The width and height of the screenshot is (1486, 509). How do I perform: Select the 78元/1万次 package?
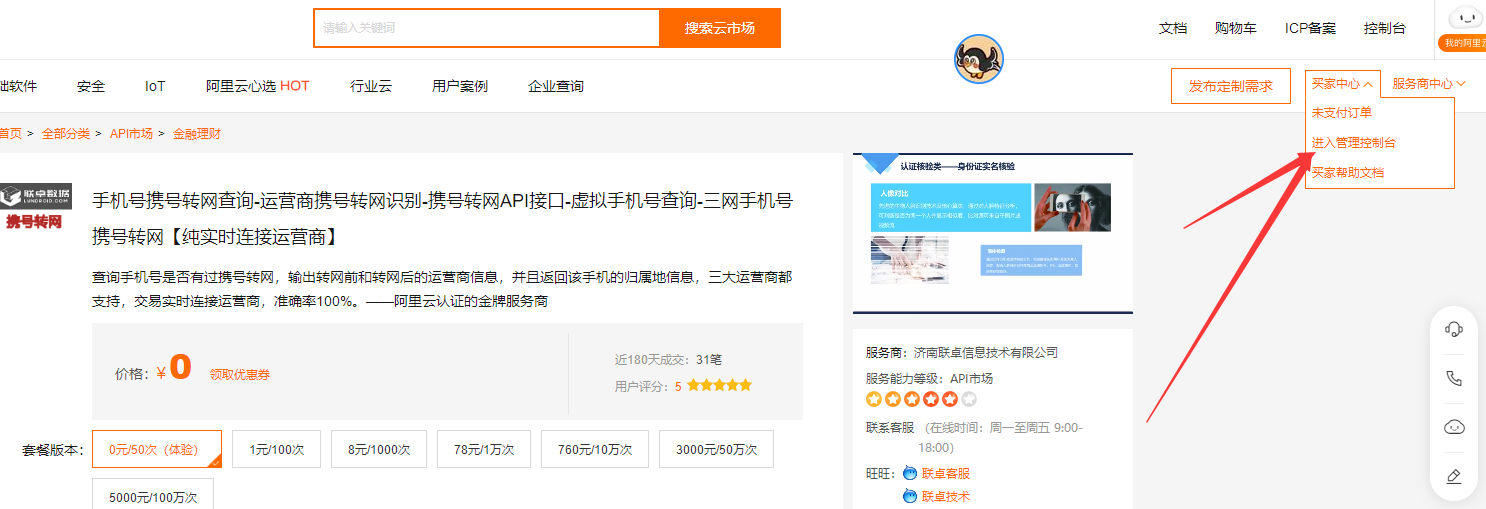coord(484,449)
